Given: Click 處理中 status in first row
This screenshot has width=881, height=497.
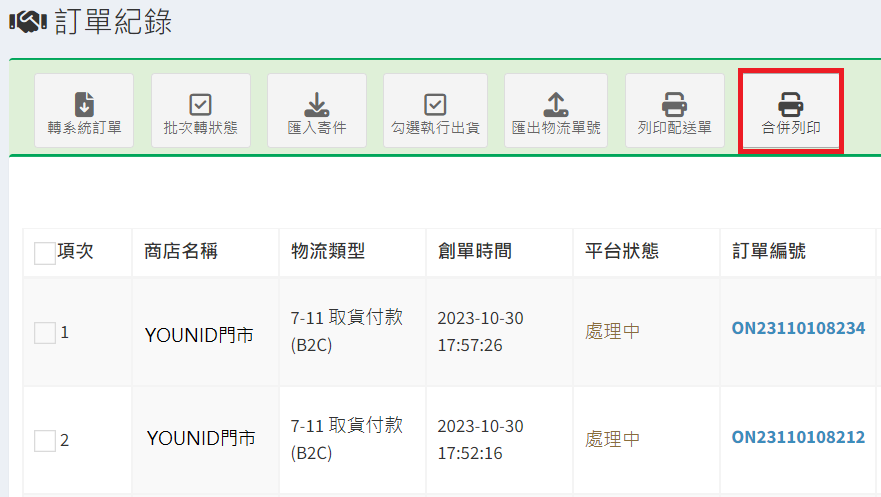Looking at the screenshot, I should (612, 330).
